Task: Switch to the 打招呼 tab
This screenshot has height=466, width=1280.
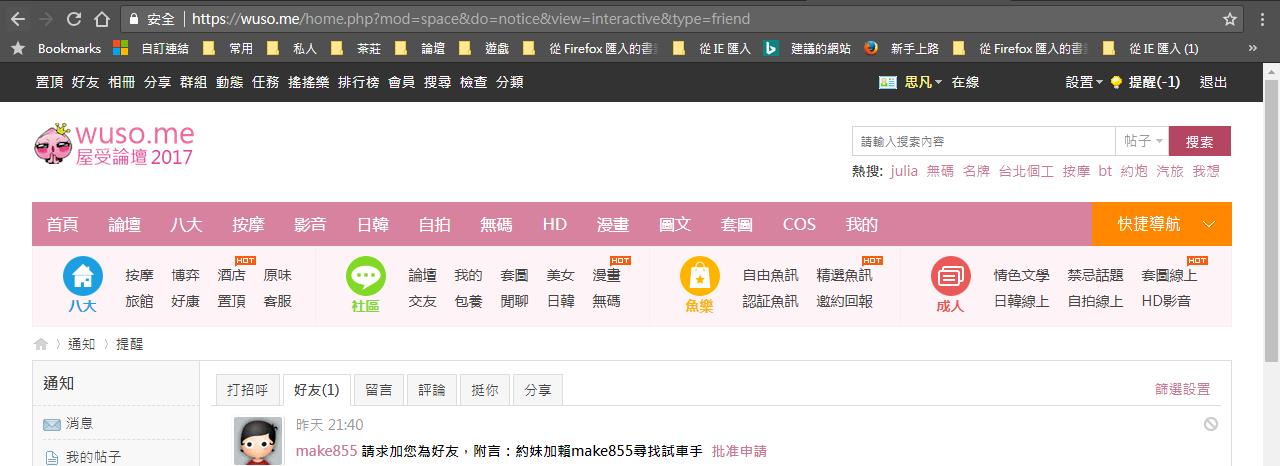Action: (x=247, y=390)
